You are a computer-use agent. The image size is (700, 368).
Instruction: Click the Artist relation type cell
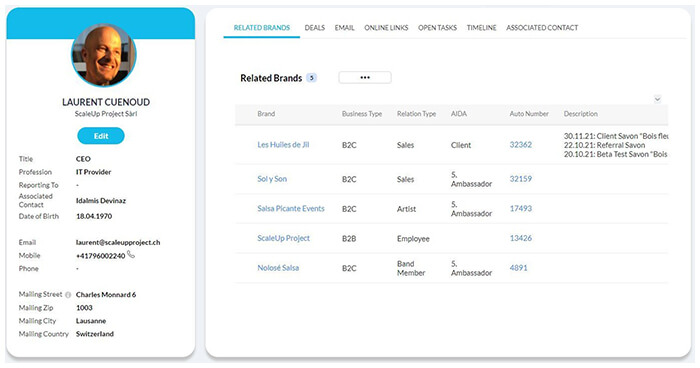406,209
